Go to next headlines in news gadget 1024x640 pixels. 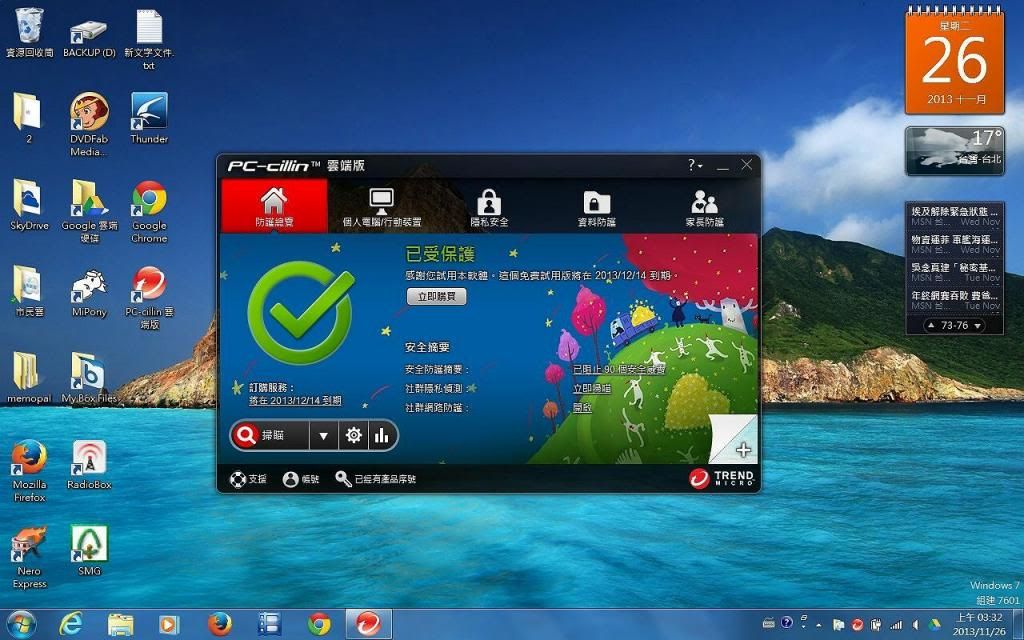click(x=977, y=326)
